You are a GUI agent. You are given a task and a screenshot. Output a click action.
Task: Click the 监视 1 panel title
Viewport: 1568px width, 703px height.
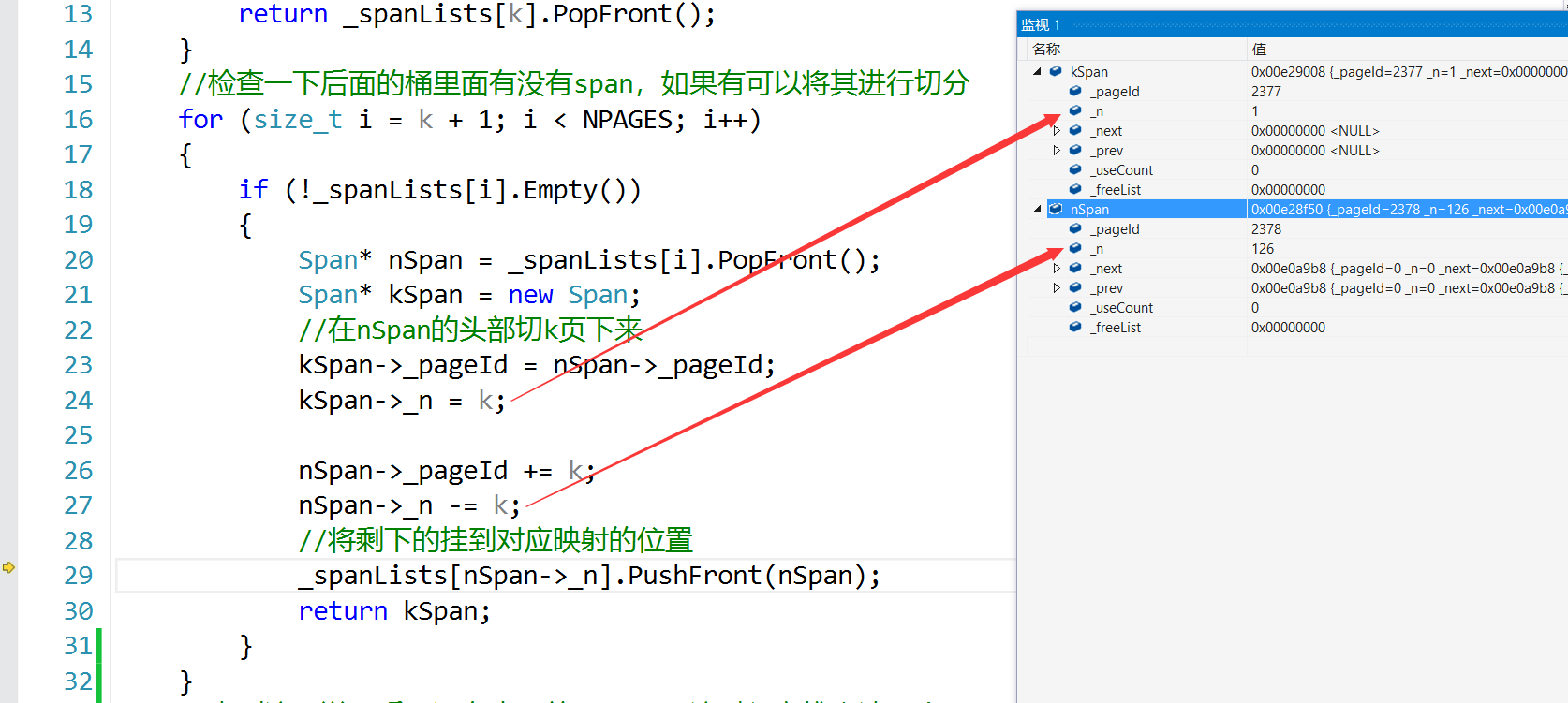coord(1041,24)
